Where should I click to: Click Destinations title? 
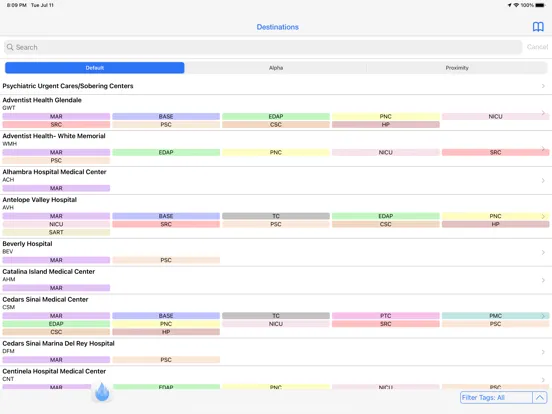tap(277, 27)
